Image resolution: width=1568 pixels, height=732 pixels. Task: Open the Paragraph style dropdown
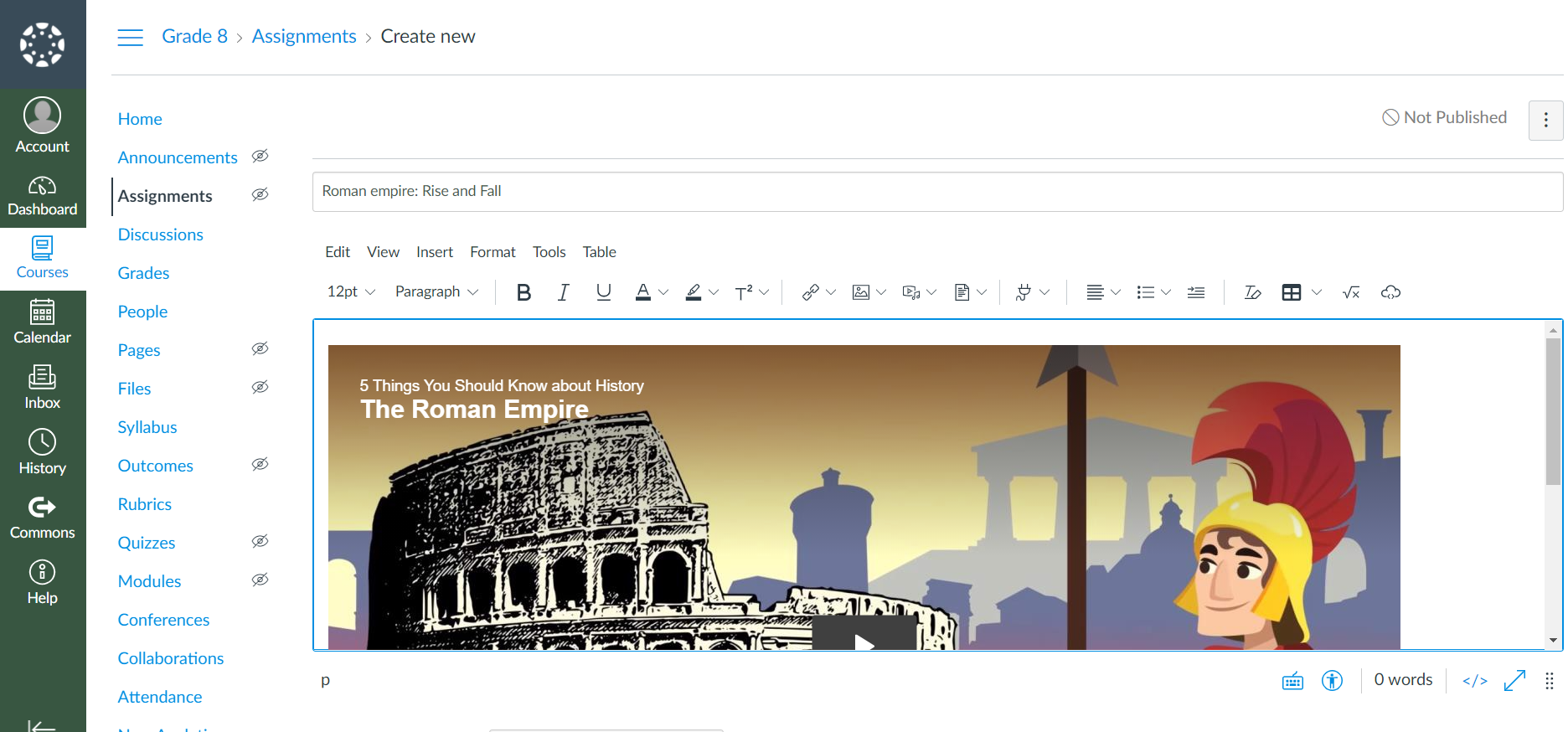(436, 292)
